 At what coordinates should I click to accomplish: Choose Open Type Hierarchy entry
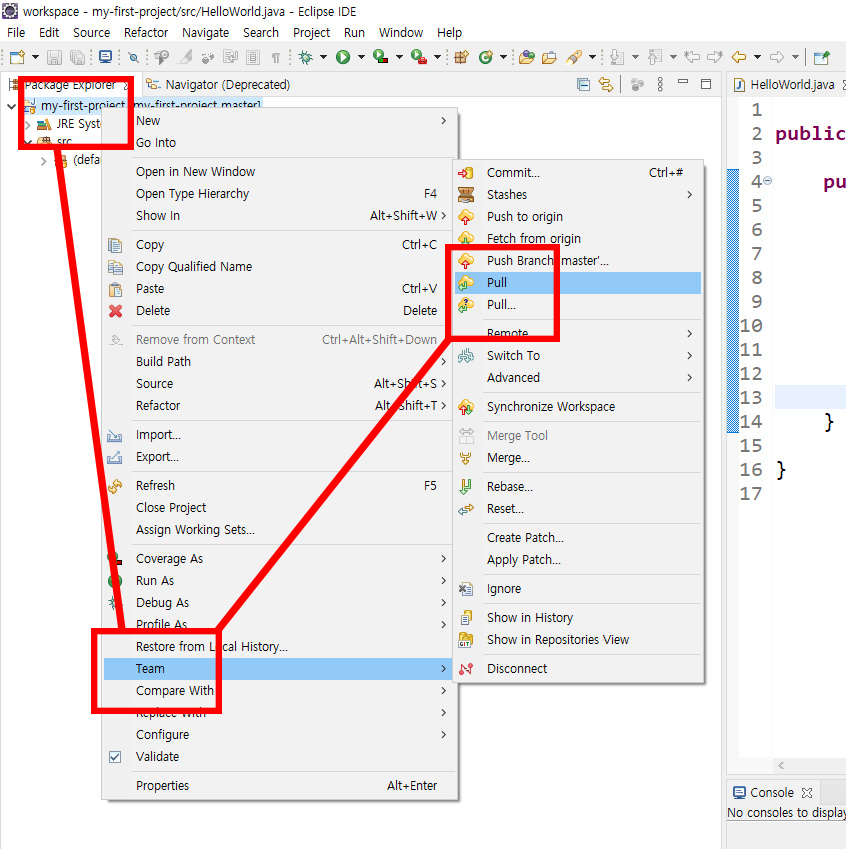tap(279, 194)
